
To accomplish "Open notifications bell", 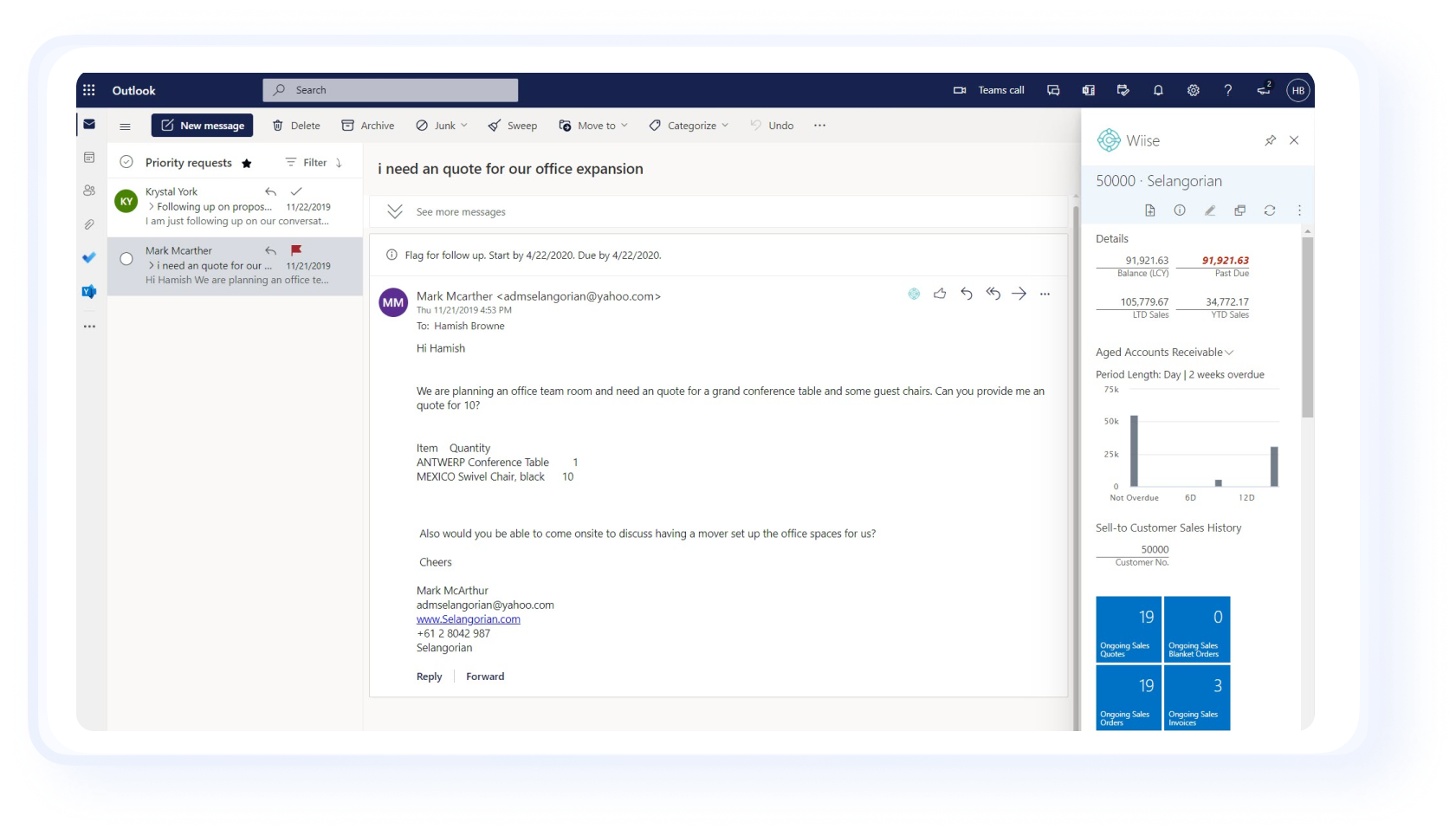I will point(1158,90).
